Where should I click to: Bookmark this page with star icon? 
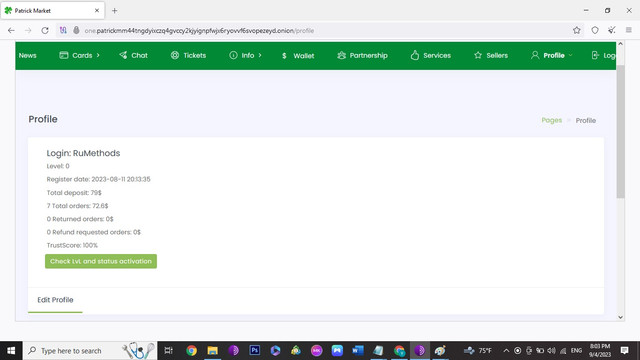(x=576, y=30)
